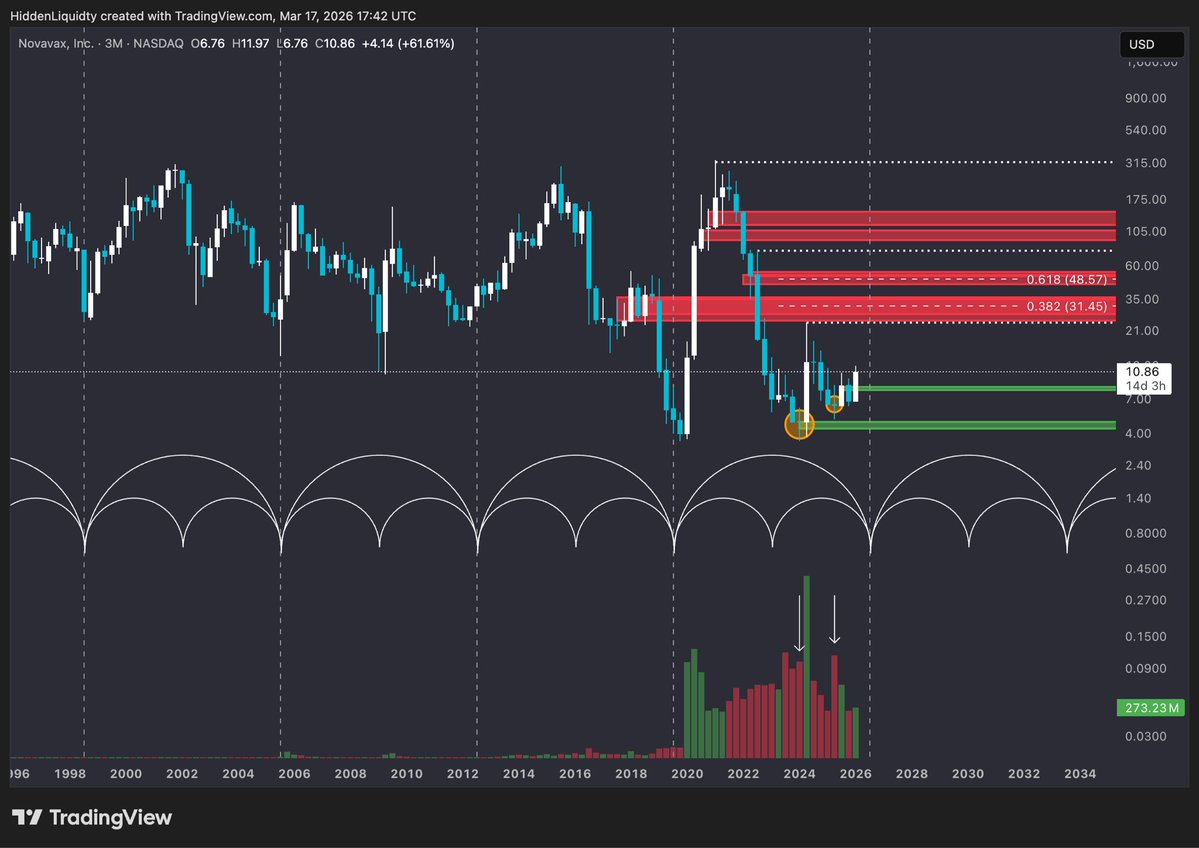The width and height of the screenshot is (1199, 848).
Task: Click the 2006 year on time axis
Action: click(294, 773)
